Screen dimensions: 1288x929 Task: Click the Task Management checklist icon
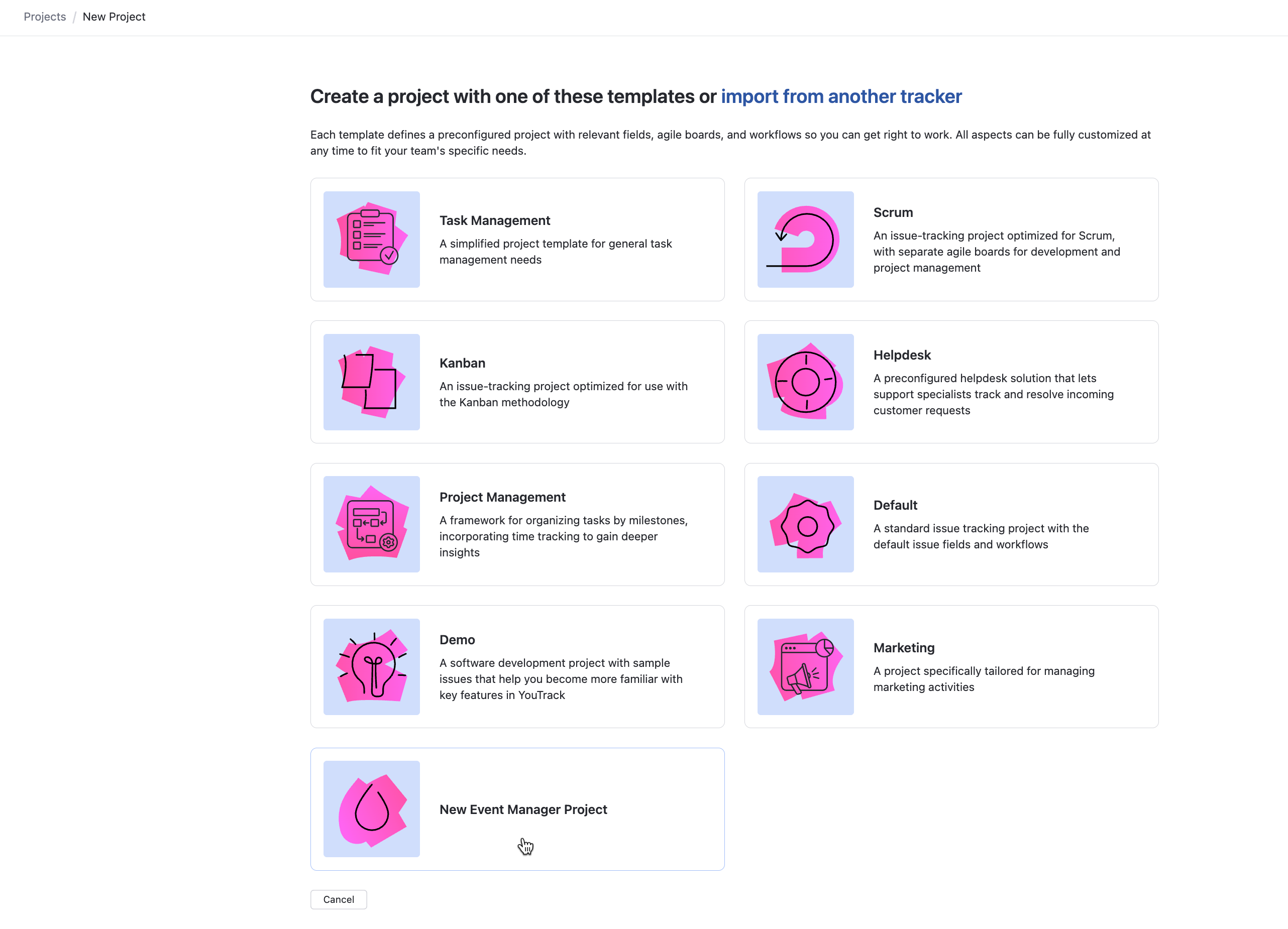click(x=371, y=240)
